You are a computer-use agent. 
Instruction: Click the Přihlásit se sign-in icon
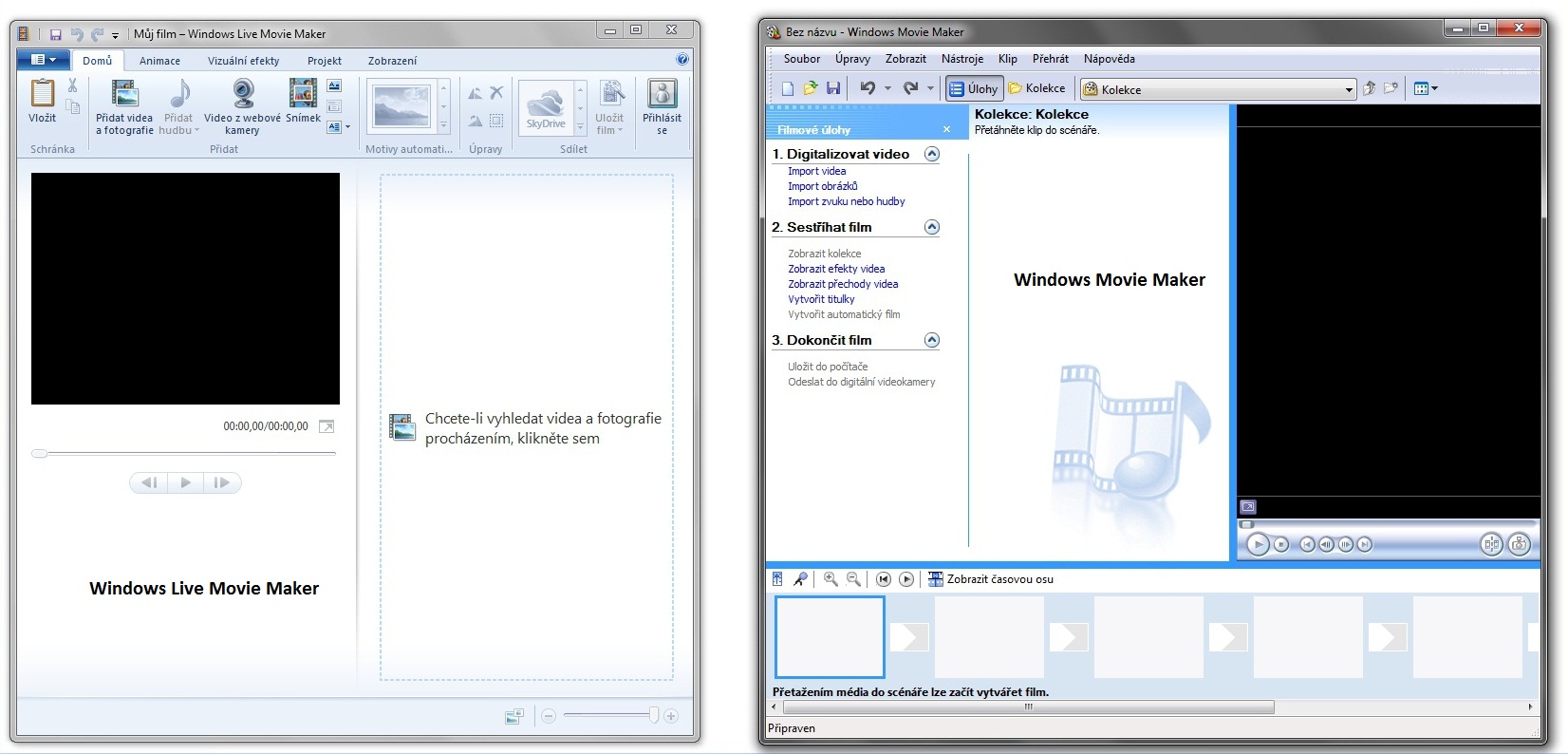(x=662, y=94)
